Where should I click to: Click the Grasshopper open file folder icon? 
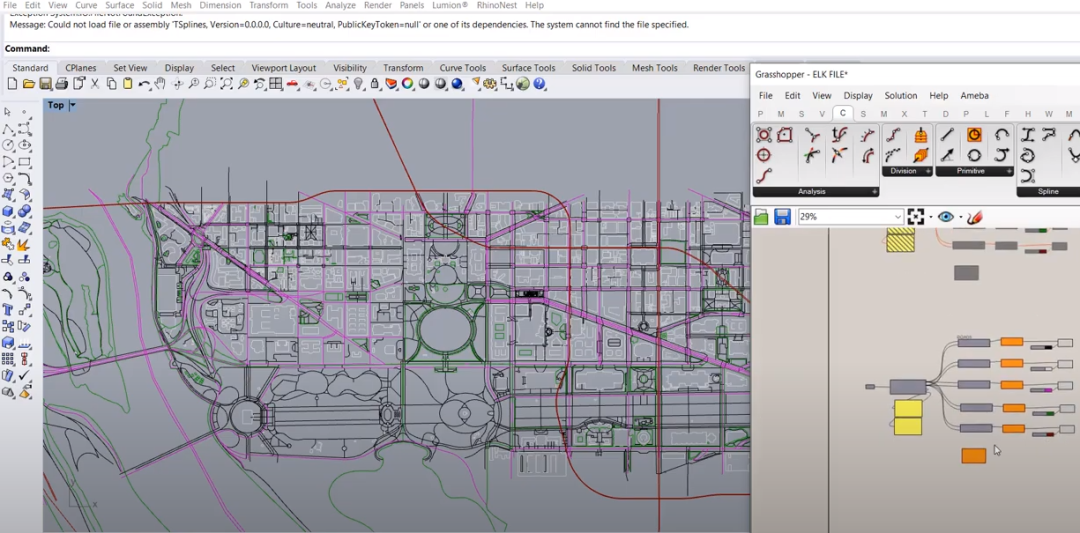(x=762, y=217)
